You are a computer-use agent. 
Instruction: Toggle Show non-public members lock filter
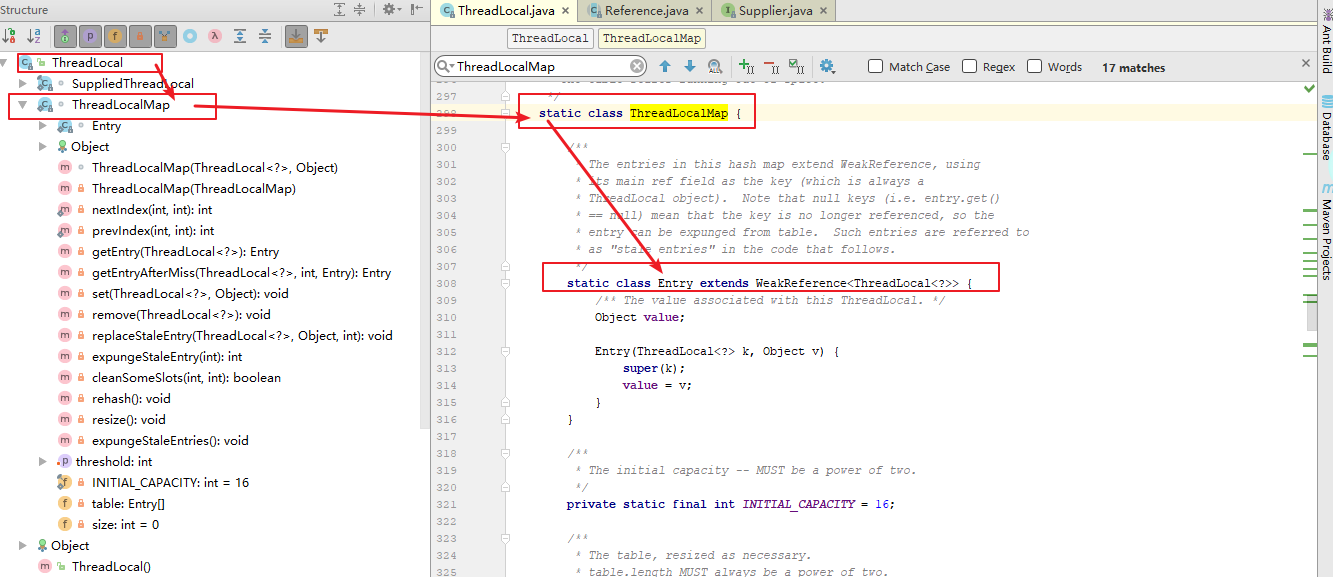[x=140, y=36]
